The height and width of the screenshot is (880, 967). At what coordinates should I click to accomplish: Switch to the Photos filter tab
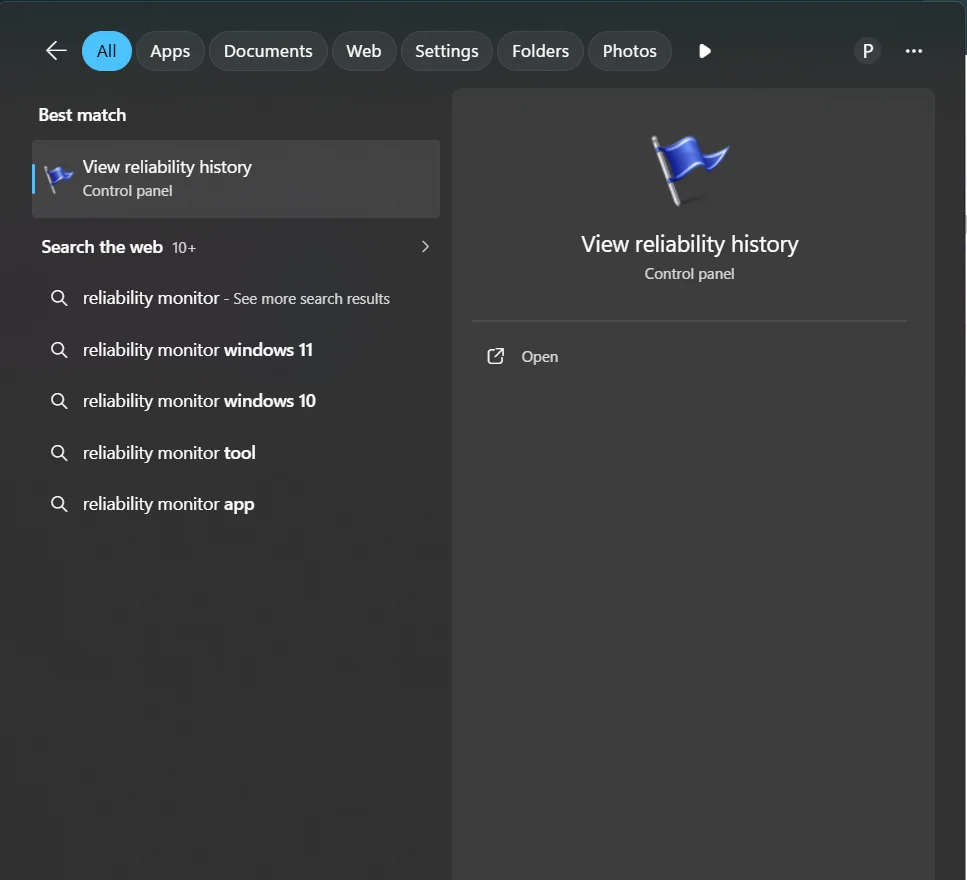629,51
